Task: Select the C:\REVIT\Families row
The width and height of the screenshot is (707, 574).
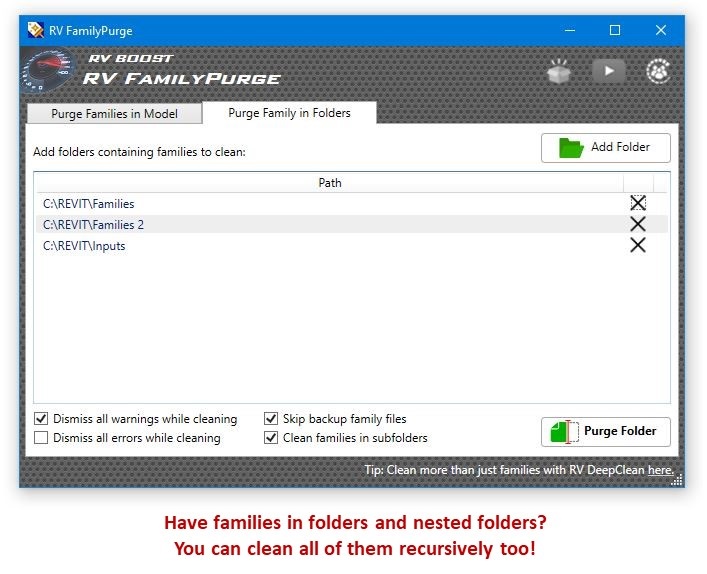Action: point(352,203)
